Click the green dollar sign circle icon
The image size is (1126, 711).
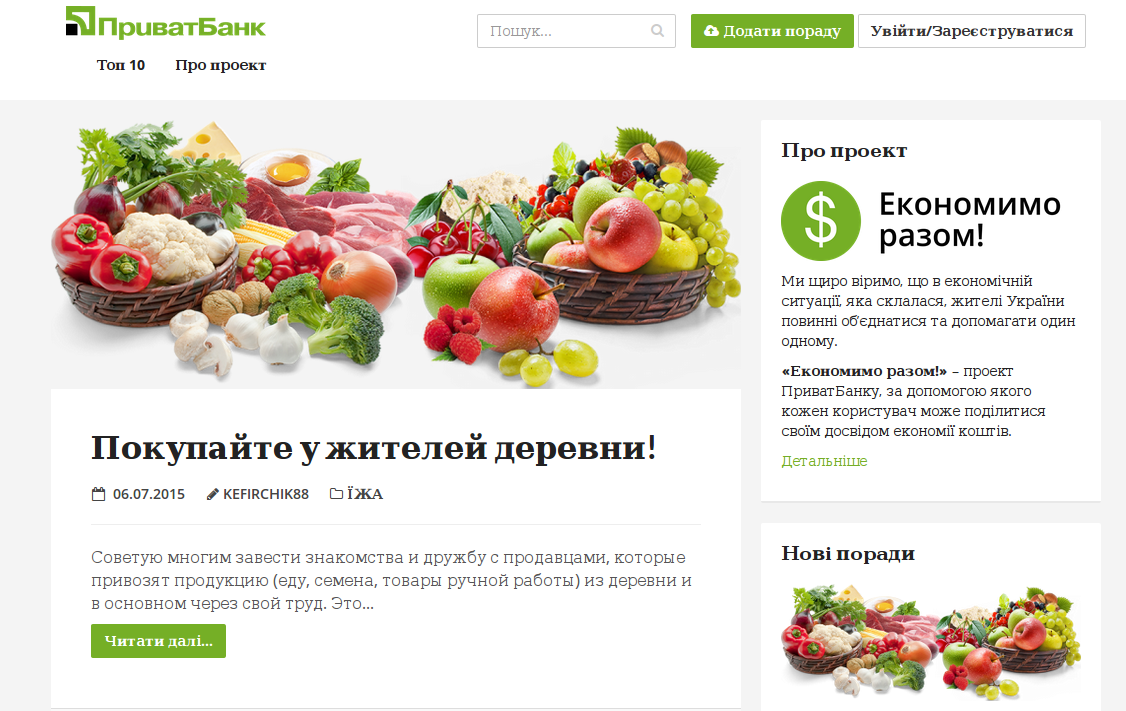[821, 220]
